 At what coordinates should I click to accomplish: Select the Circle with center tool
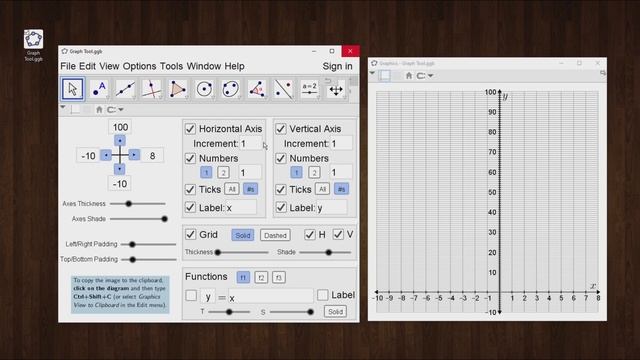[x=204, y=89]
